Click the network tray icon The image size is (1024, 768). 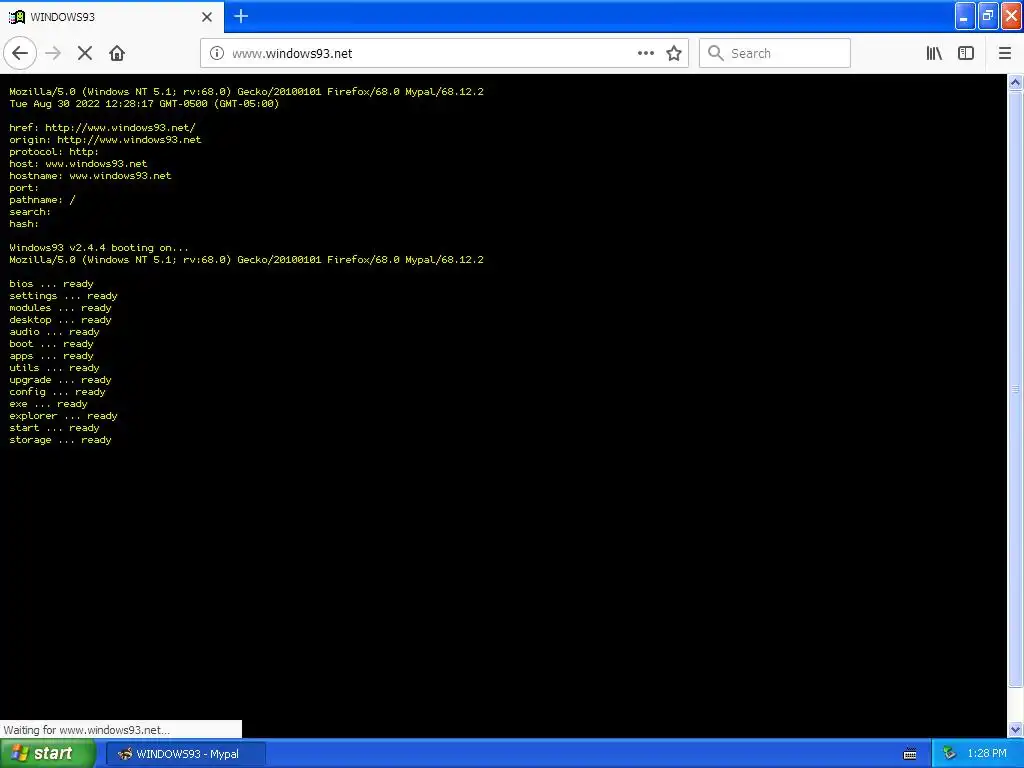950,754
